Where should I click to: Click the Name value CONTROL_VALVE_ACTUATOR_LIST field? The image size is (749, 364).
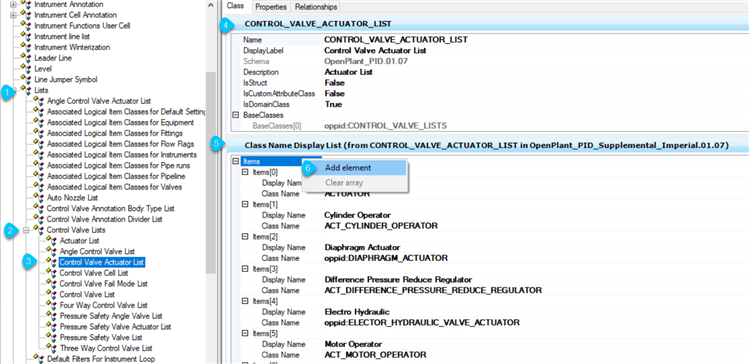(396, 40)
